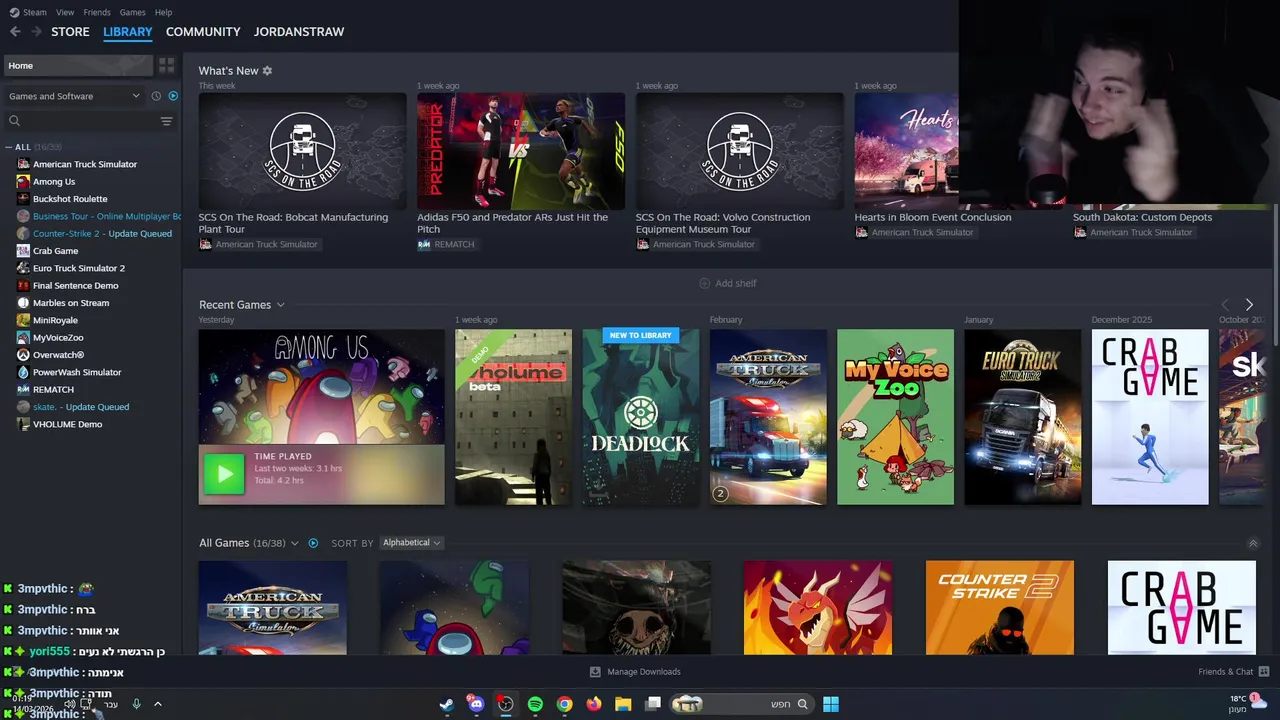Toggle the ready-to-play filter icon

point(173,96)
